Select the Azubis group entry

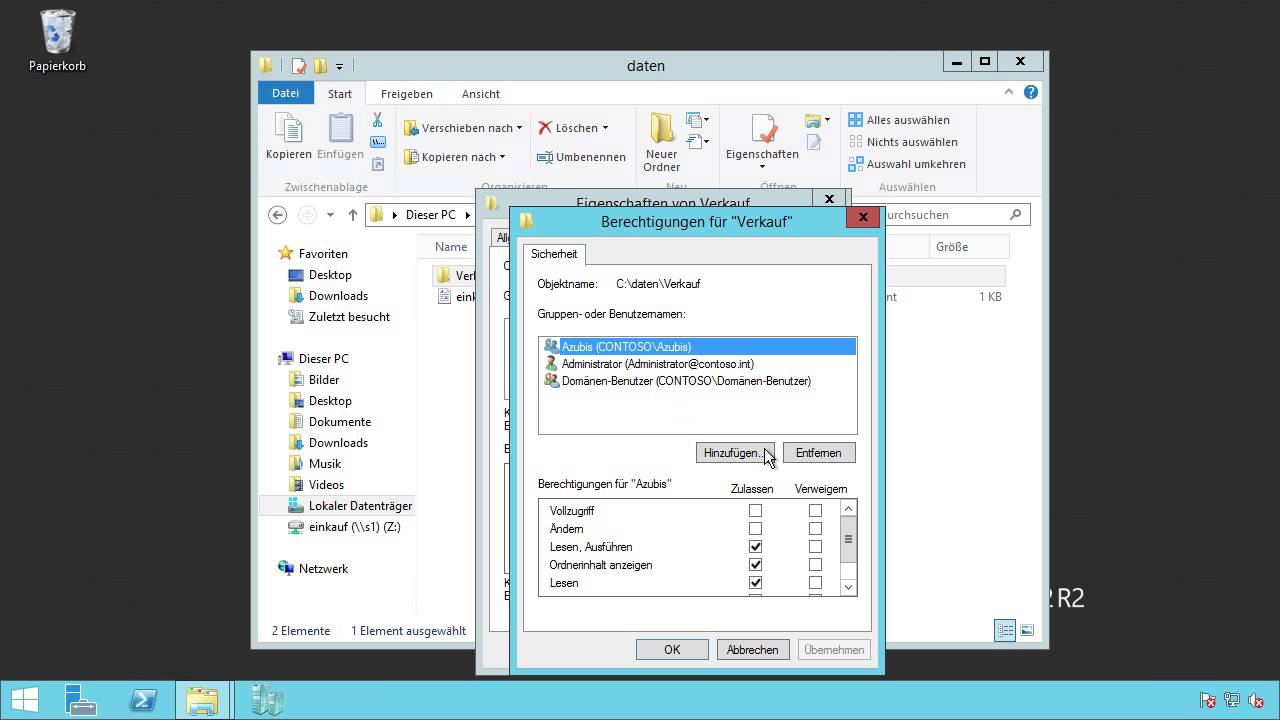698,347
